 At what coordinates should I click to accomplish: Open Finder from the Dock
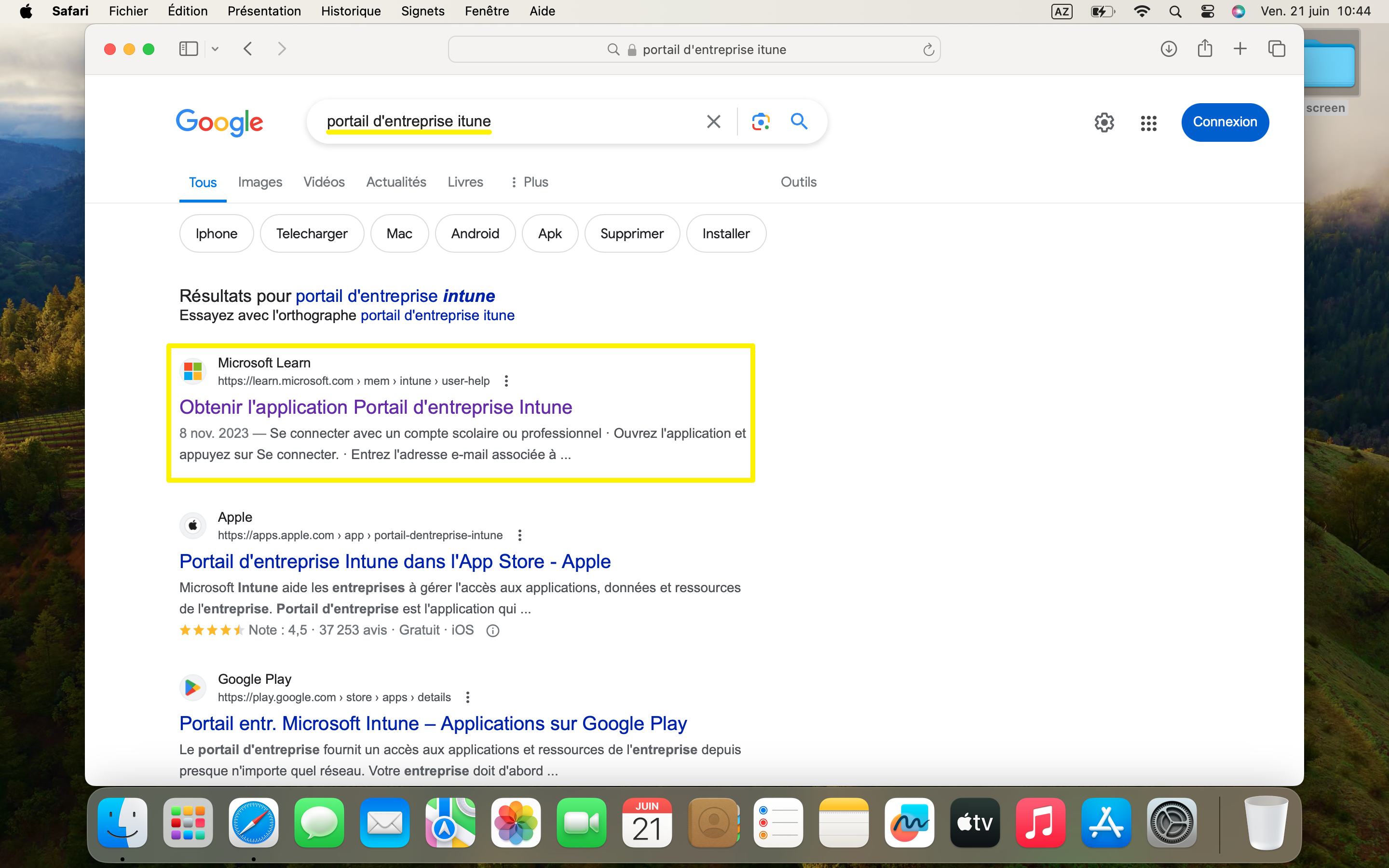(122, 823)
